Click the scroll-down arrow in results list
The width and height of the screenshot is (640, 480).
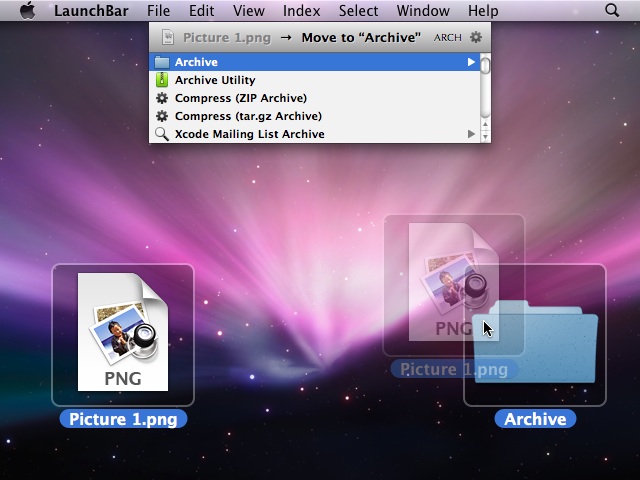(x=485, y=136)
